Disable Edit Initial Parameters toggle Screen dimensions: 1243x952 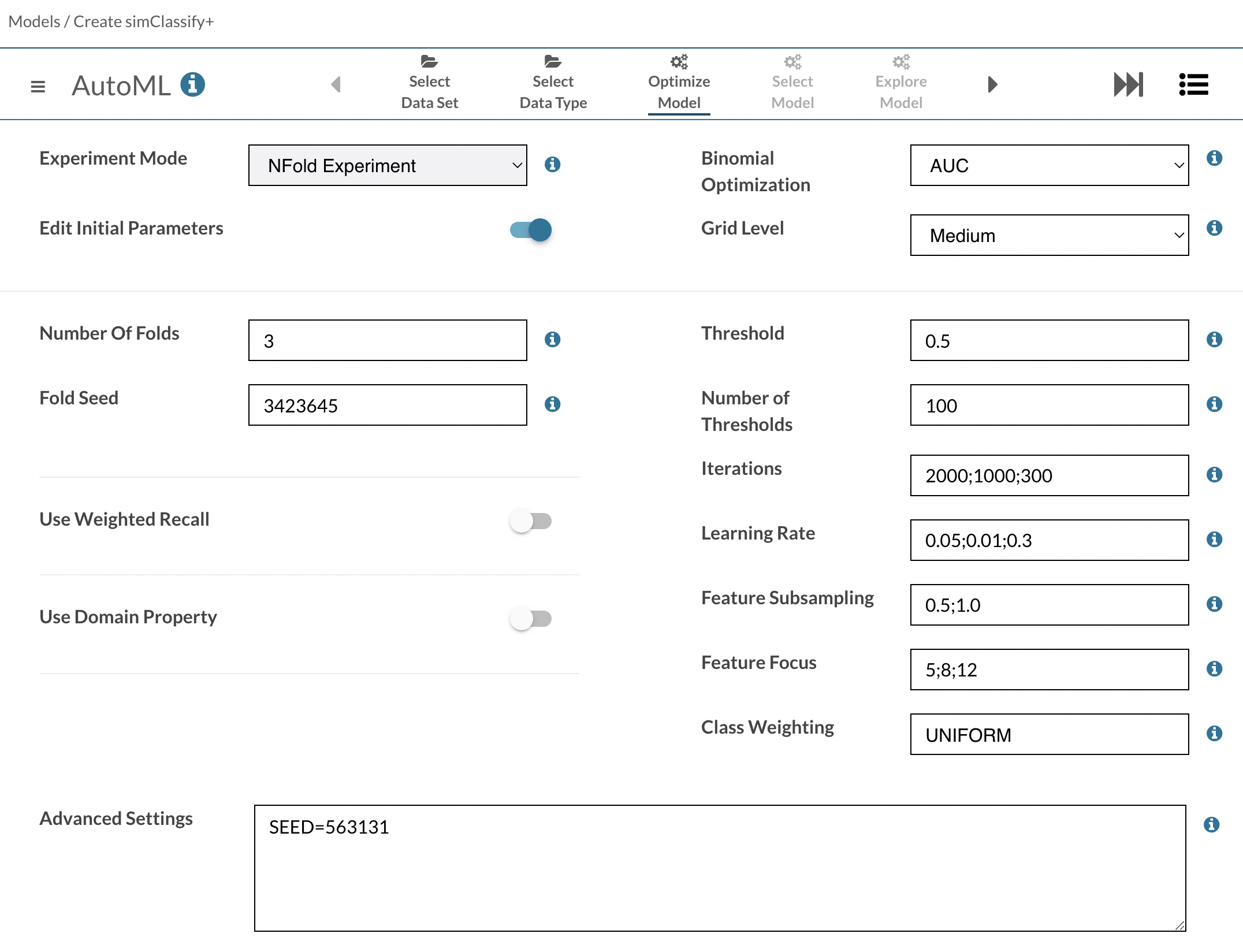pyautogui.click(x=531, y=230)
